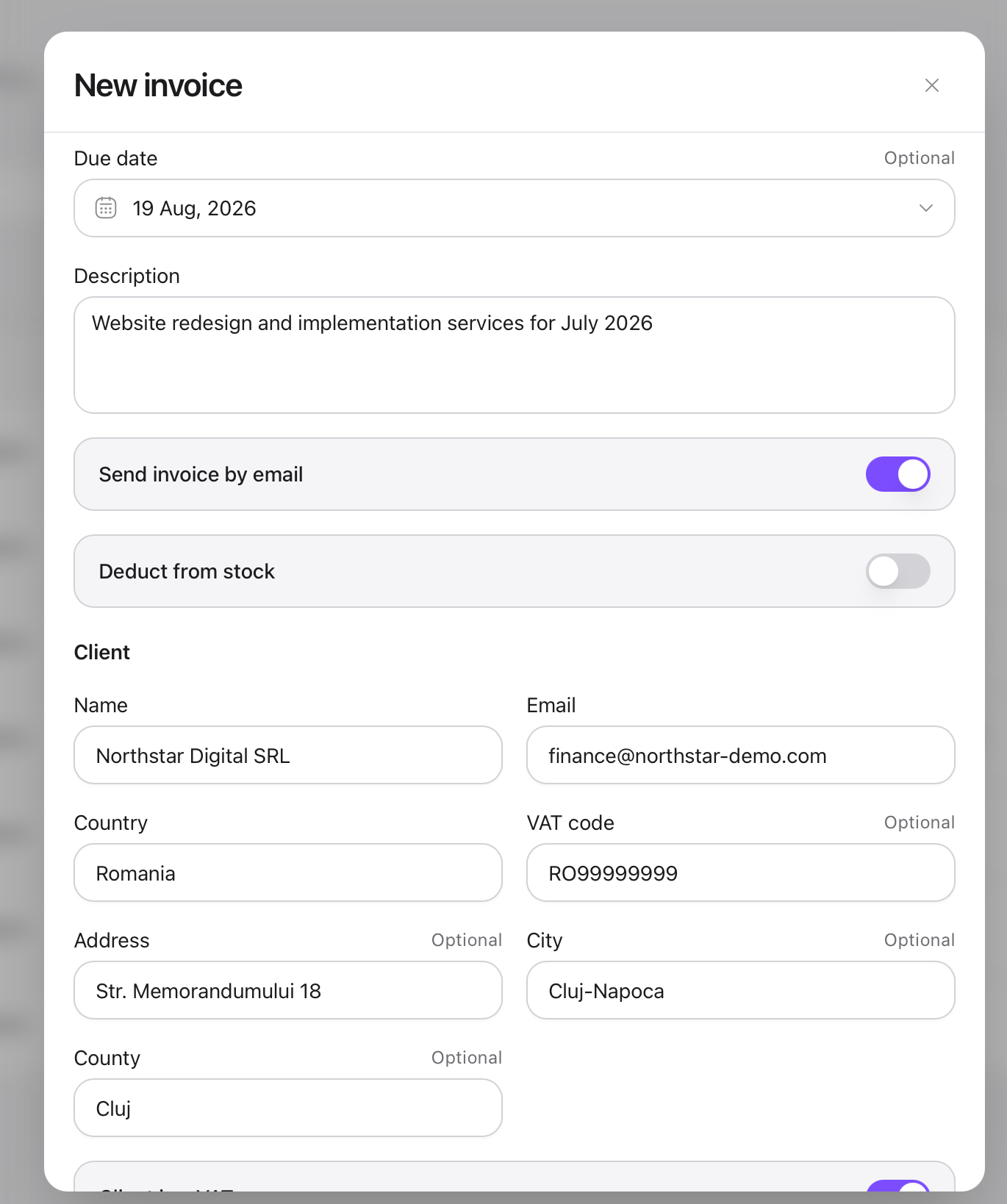Toggle the partially visible switch at form bottom
The image size is (1007, 1204).
click(x=898, y=1185)
